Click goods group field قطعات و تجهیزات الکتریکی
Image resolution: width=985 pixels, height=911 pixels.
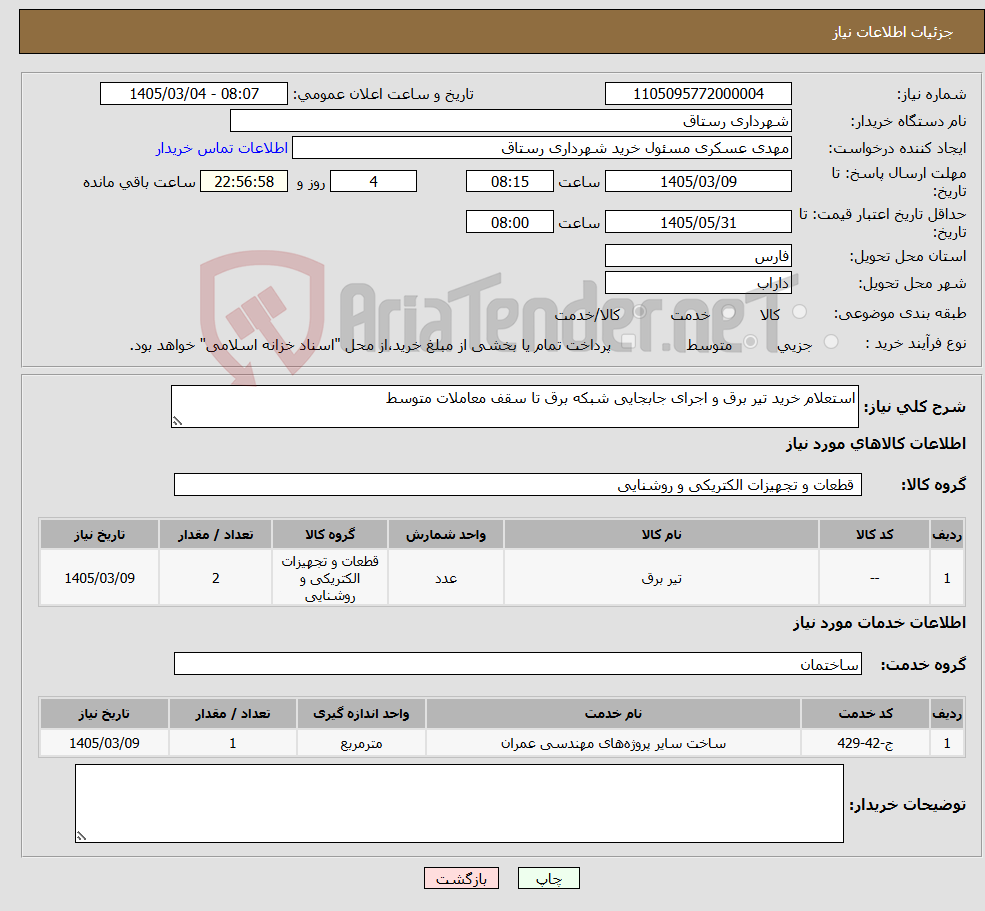(518, 484)
